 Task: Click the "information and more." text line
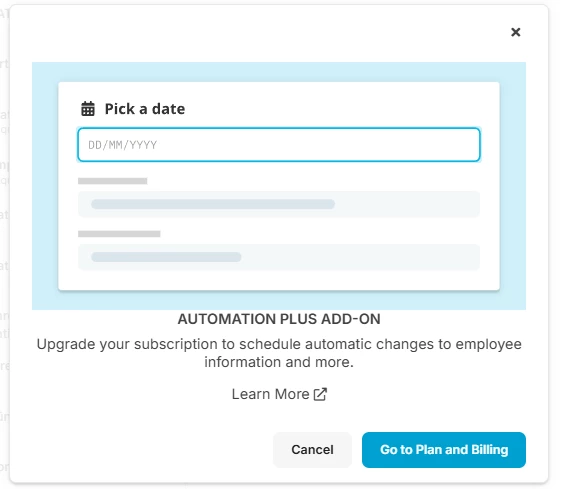click(279, 362)
